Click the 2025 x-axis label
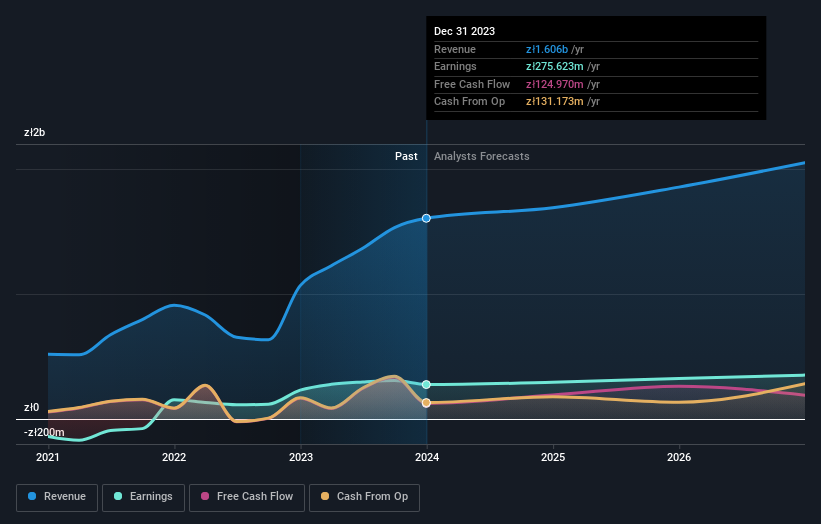This screenshot has height=524, width=821. coord(553,457)
